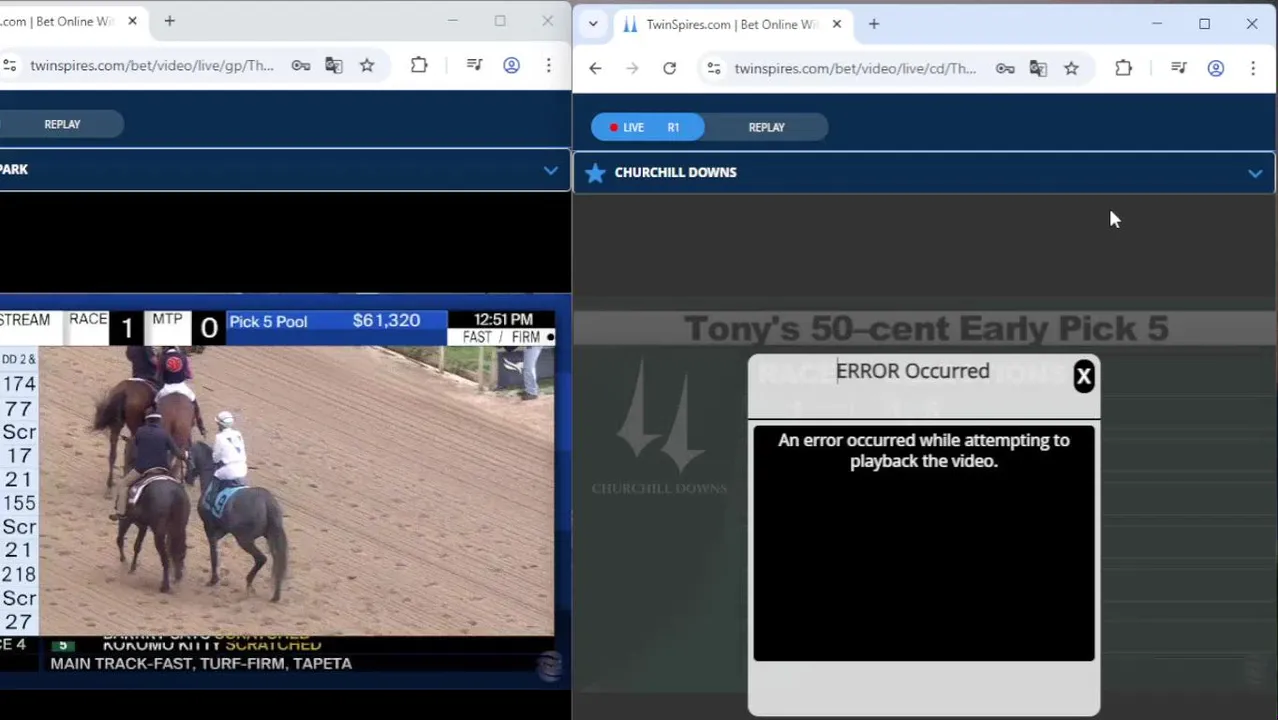The image size is (1278, 720).
Task: Toggle Churchill Downs favorite star
Action: (x=595, y=173)
